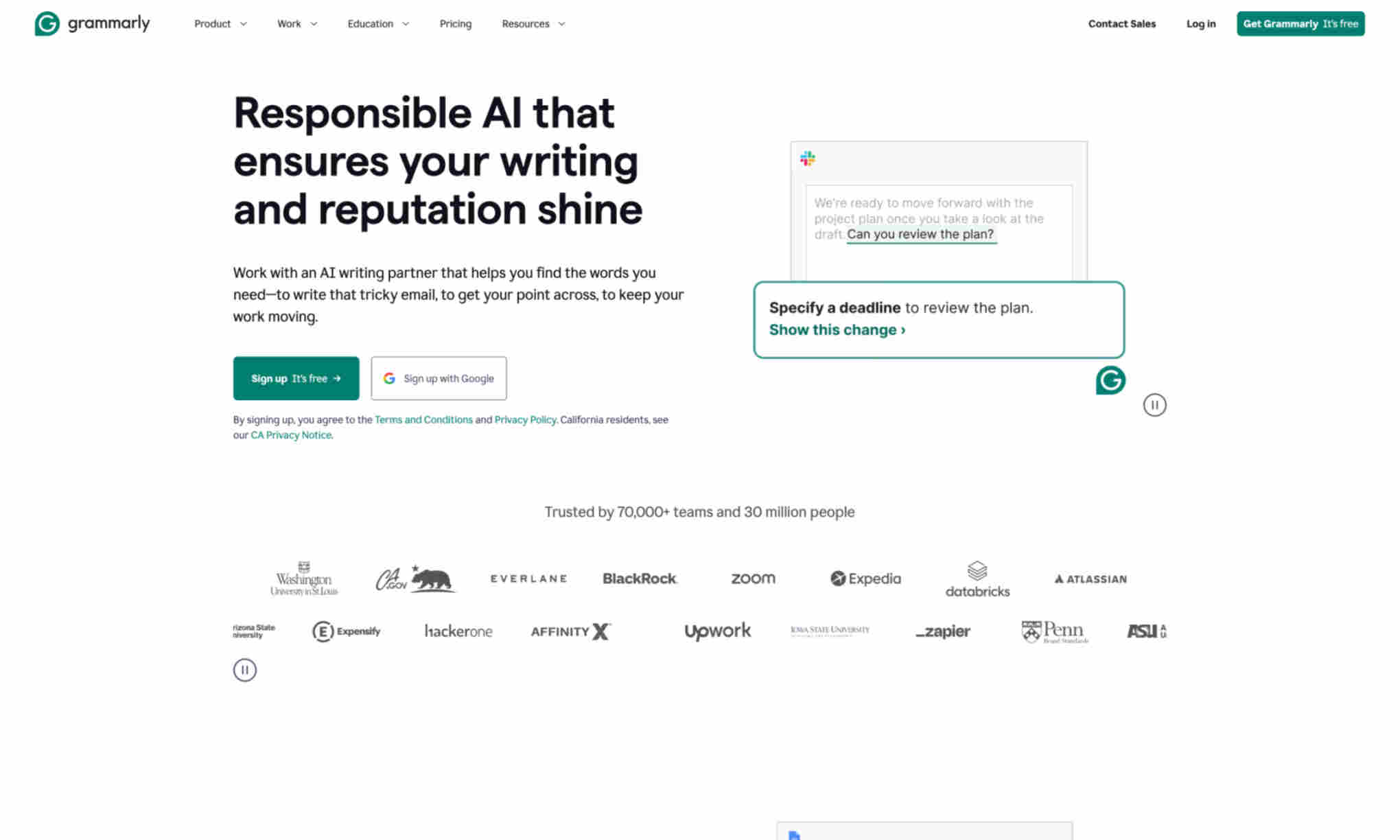Click the Google logo in sign up button
This screenshot has width=1400, height=840.
[x=390, y=378]
